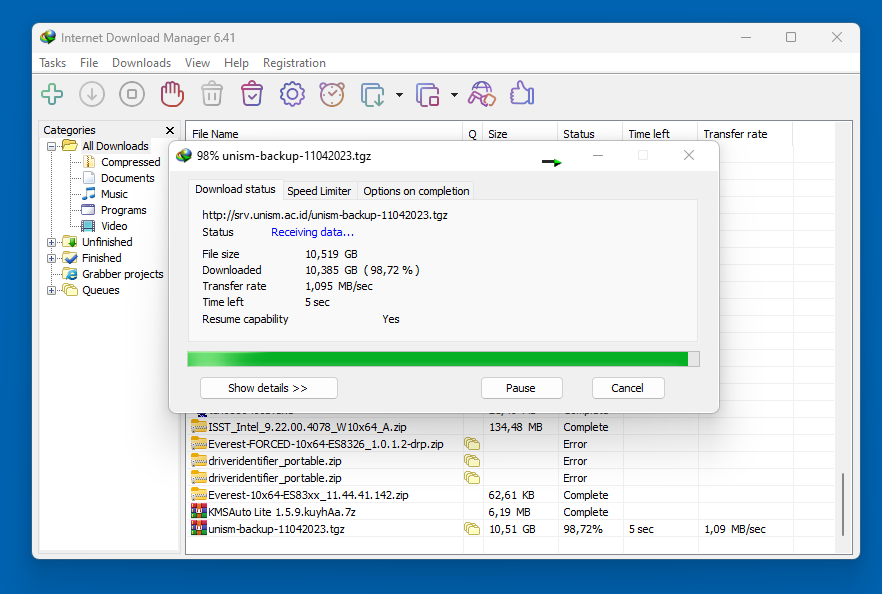Image resolution: width=882 pixels, height=594 pixels.
Task: Click Show details in download dialog
Action: coord(268,388)
